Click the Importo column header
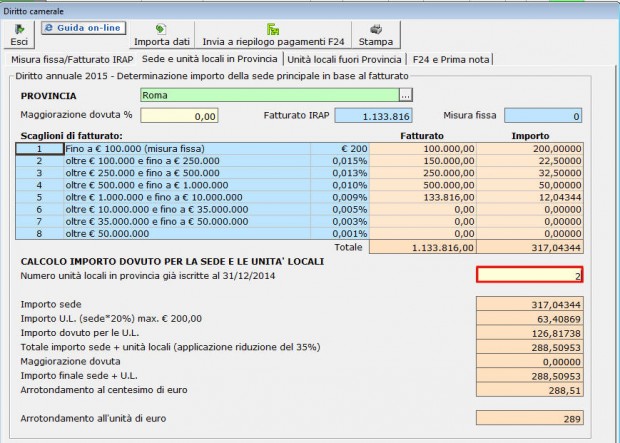 pos(530,136)
